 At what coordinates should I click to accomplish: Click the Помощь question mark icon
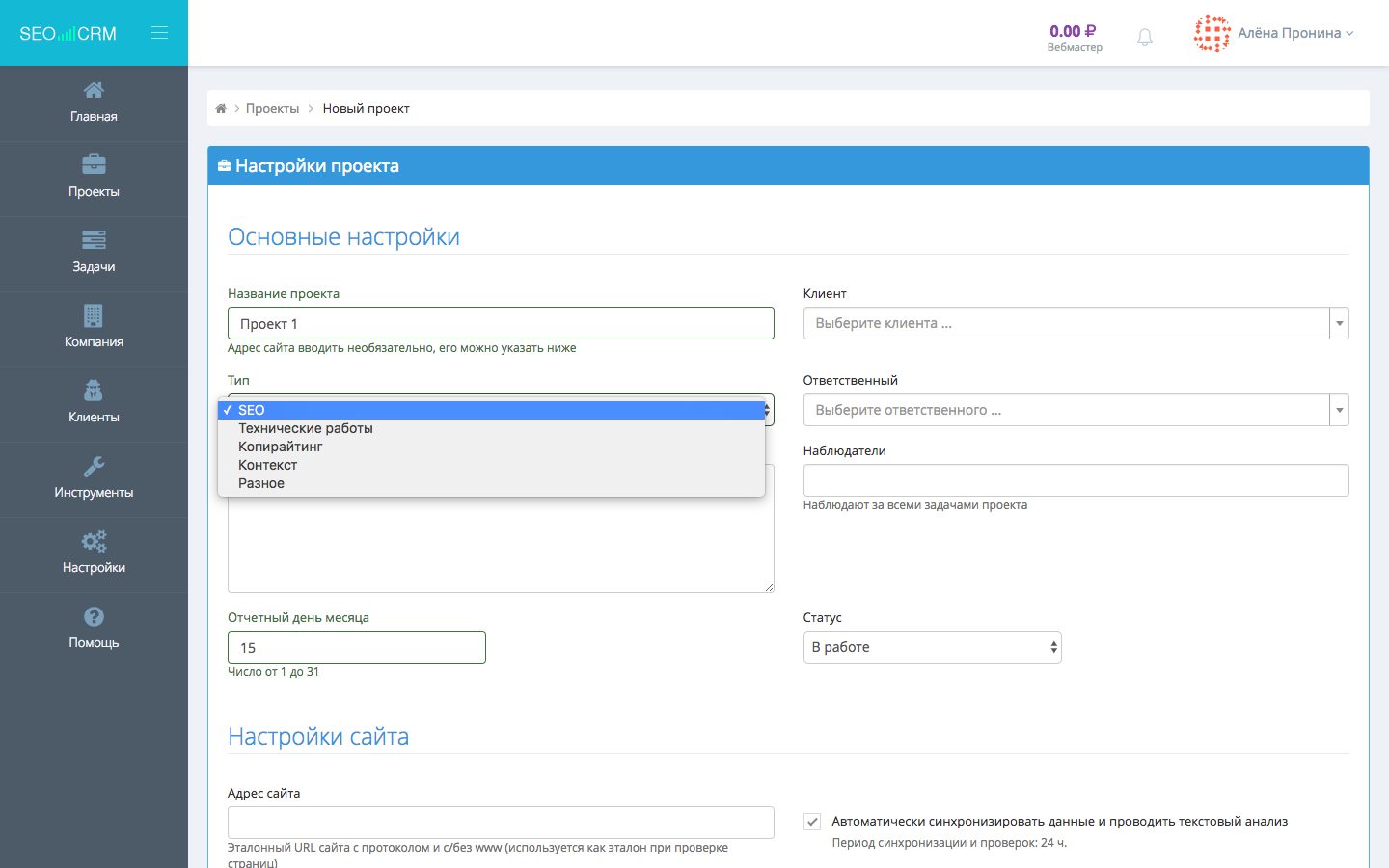[94, 616]
